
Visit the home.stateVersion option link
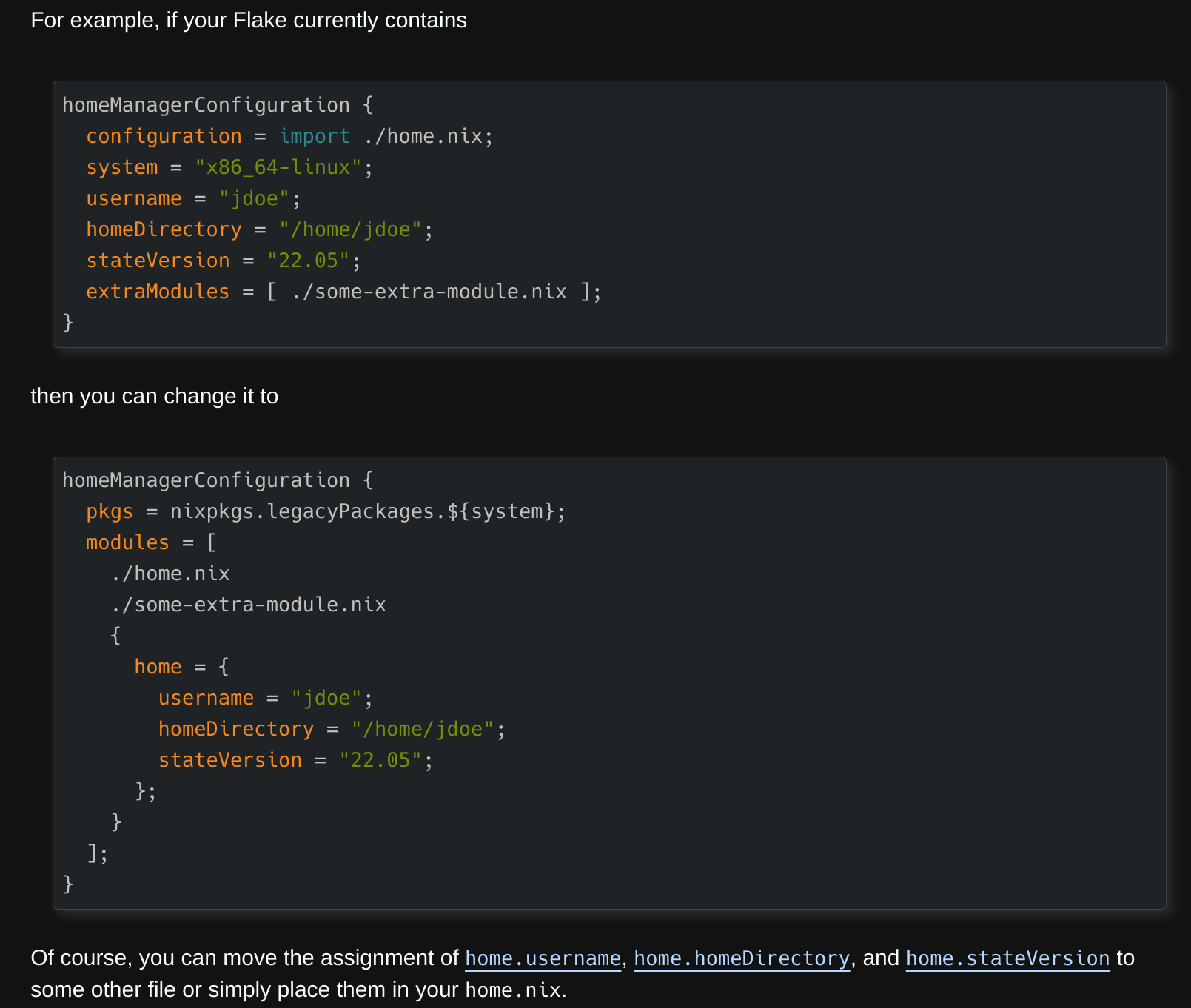[x=1007, y=958]
